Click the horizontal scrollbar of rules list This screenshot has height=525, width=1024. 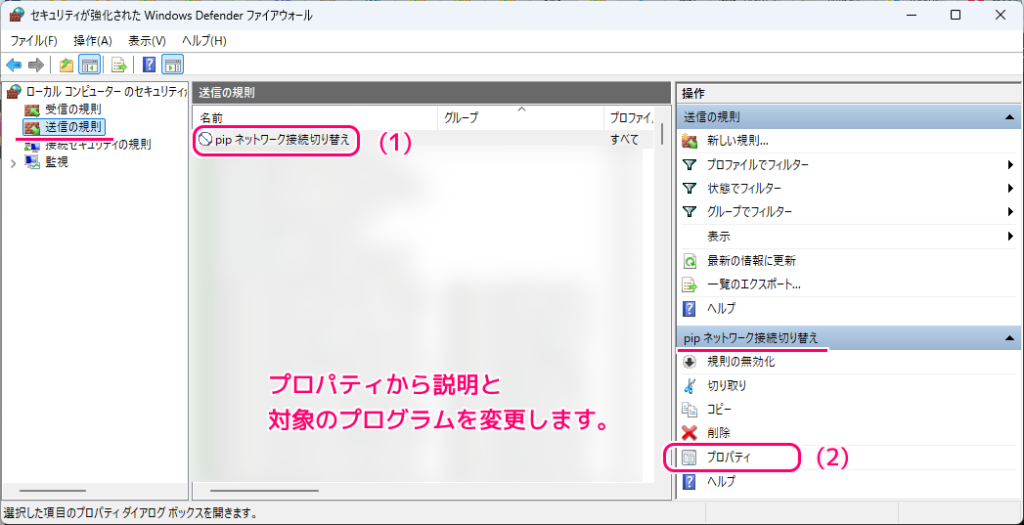[x=264, y=490]
